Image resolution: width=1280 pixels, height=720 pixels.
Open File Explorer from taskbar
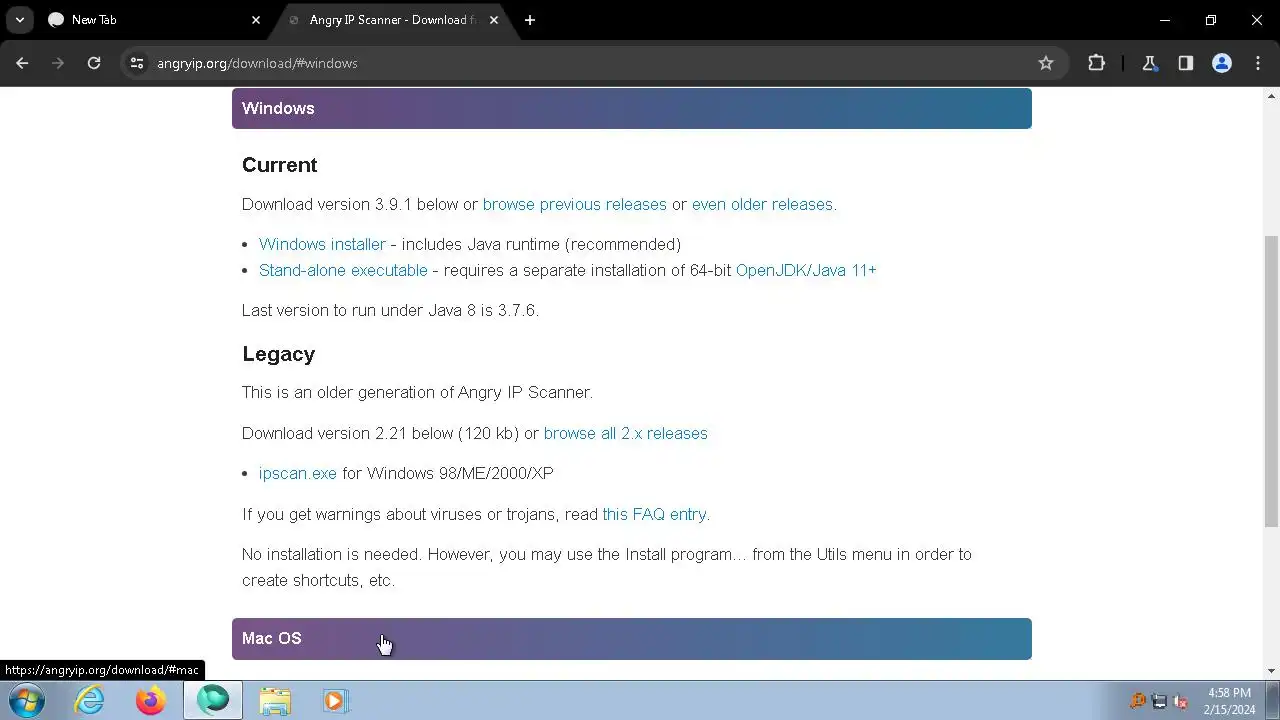tap(275, 701)
